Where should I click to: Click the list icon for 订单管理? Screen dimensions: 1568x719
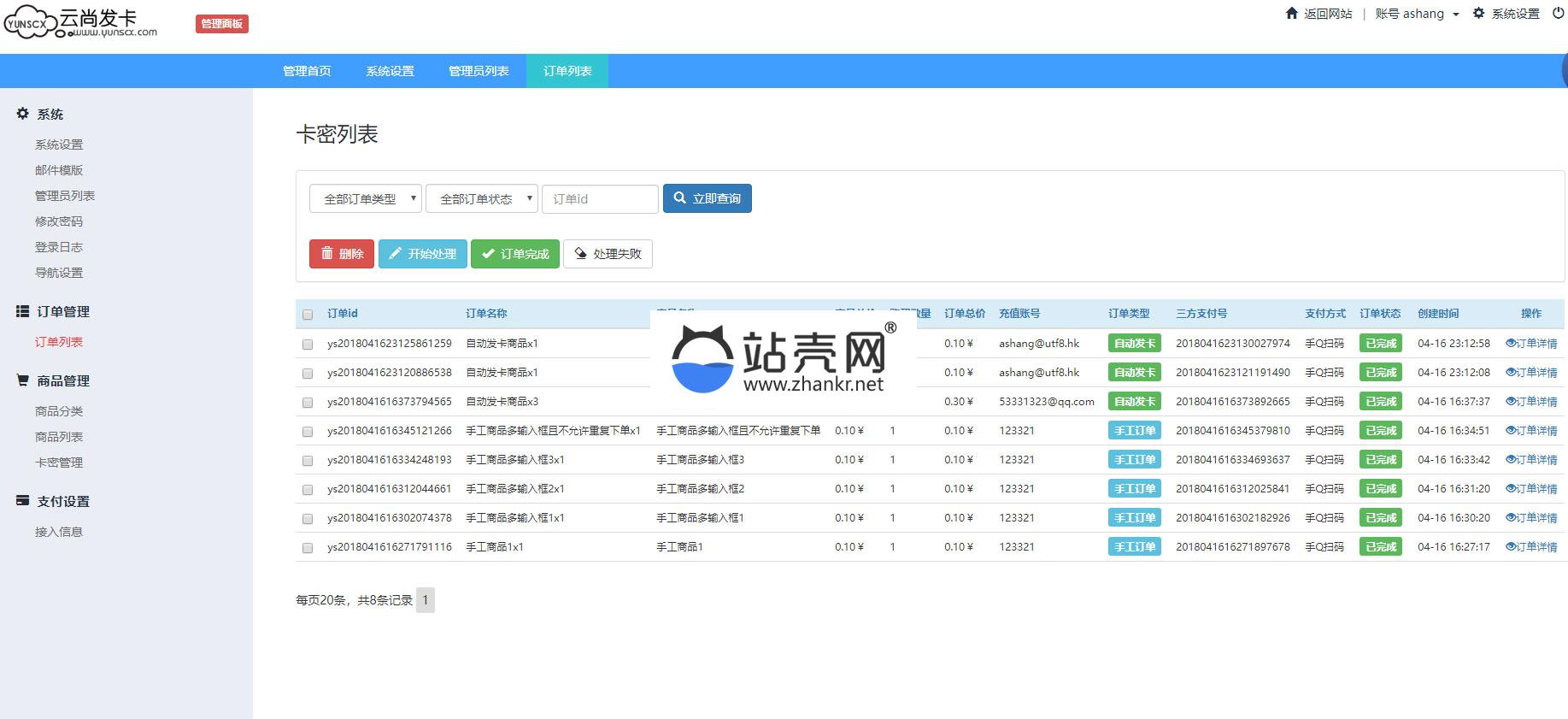[x=23, y=311]
